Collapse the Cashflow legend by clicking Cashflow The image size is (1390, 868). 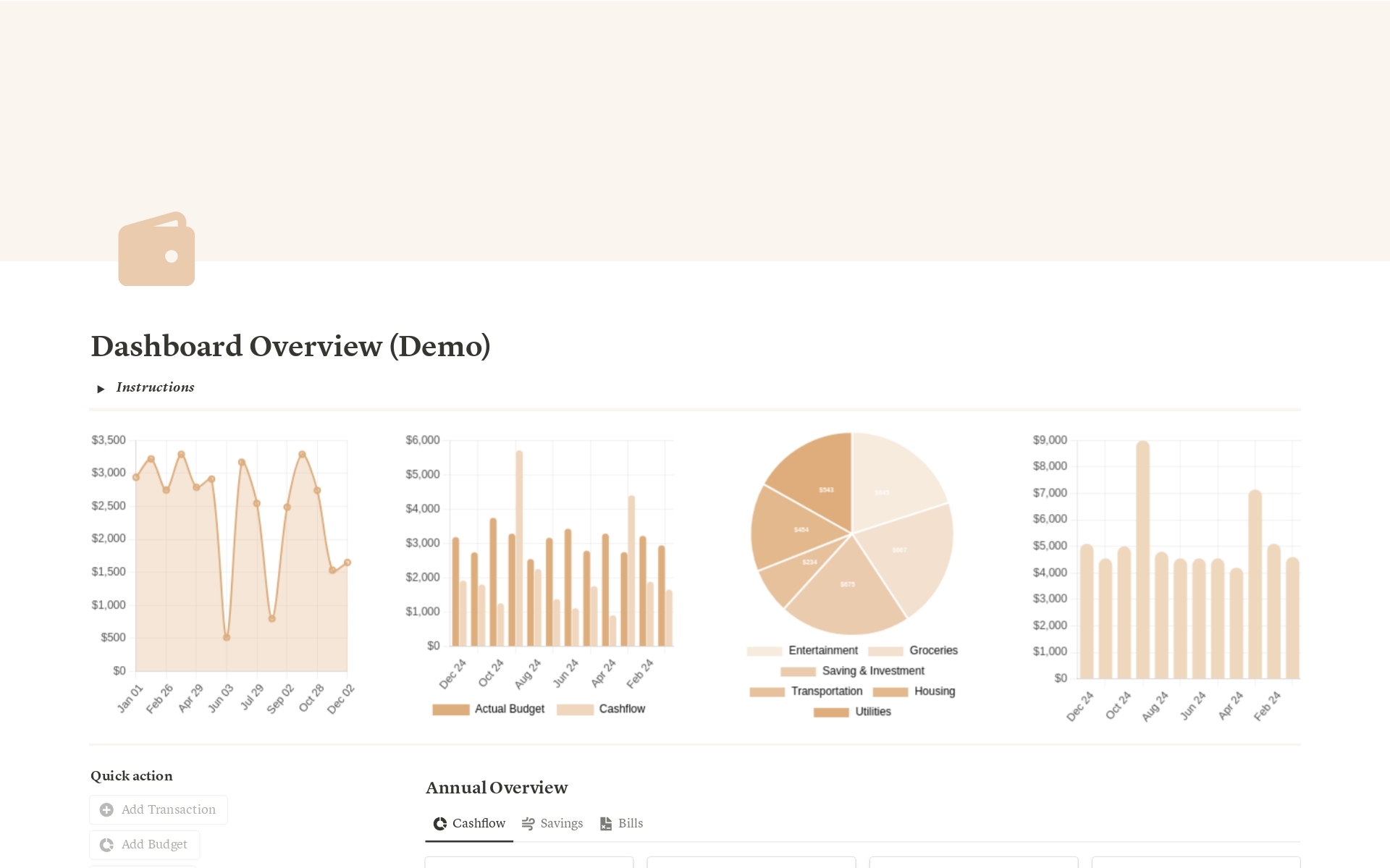(x=622, y=709)
